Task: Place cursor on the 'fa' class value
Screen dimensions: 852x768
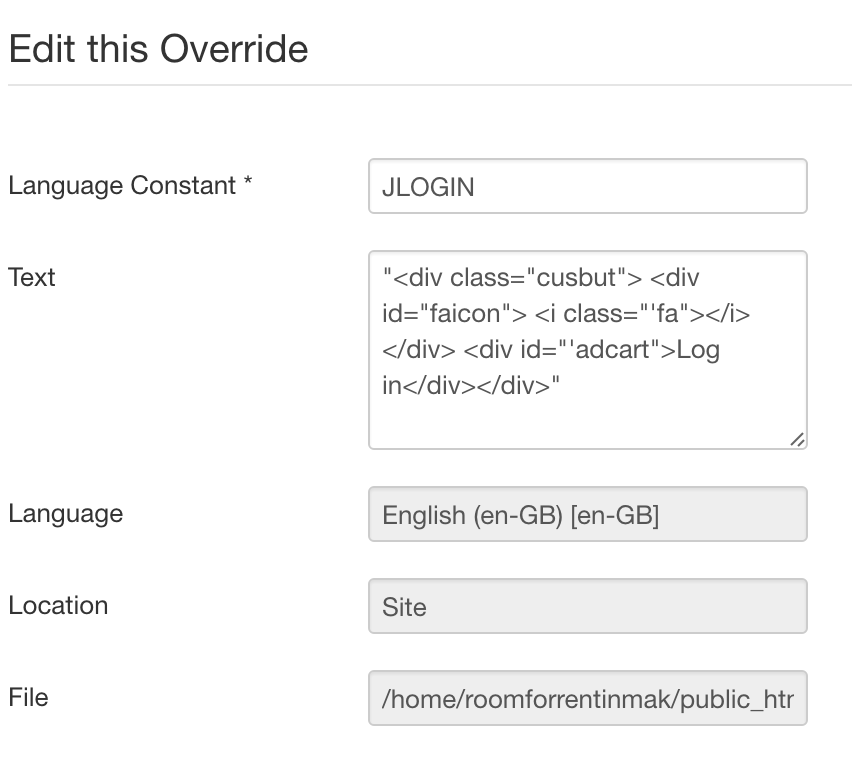Action: click(667, 314)
